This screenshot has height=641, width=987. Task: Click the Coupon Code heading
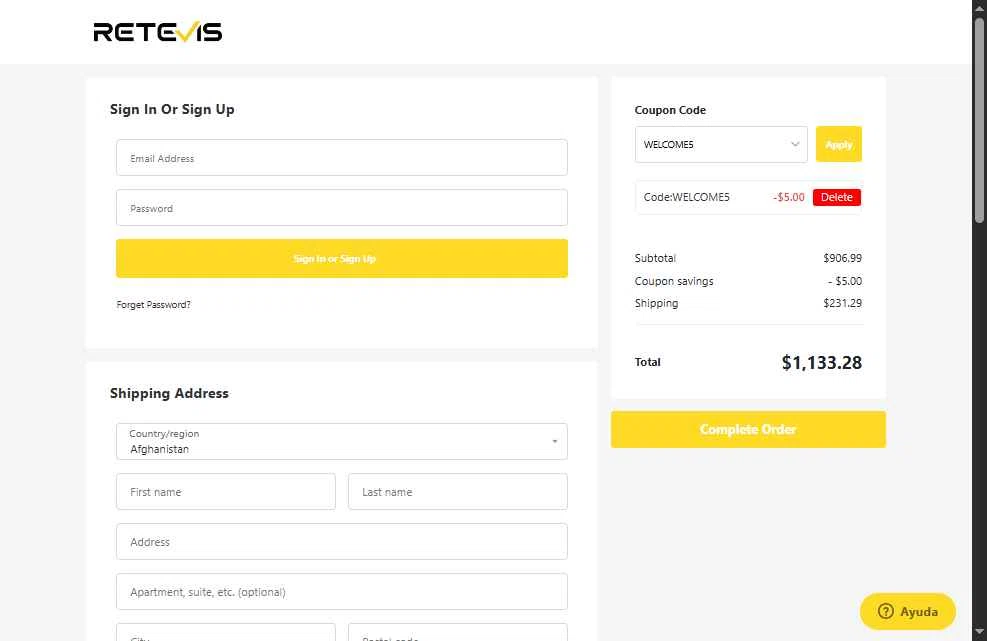pyautogui.click(x=670, y=110)
